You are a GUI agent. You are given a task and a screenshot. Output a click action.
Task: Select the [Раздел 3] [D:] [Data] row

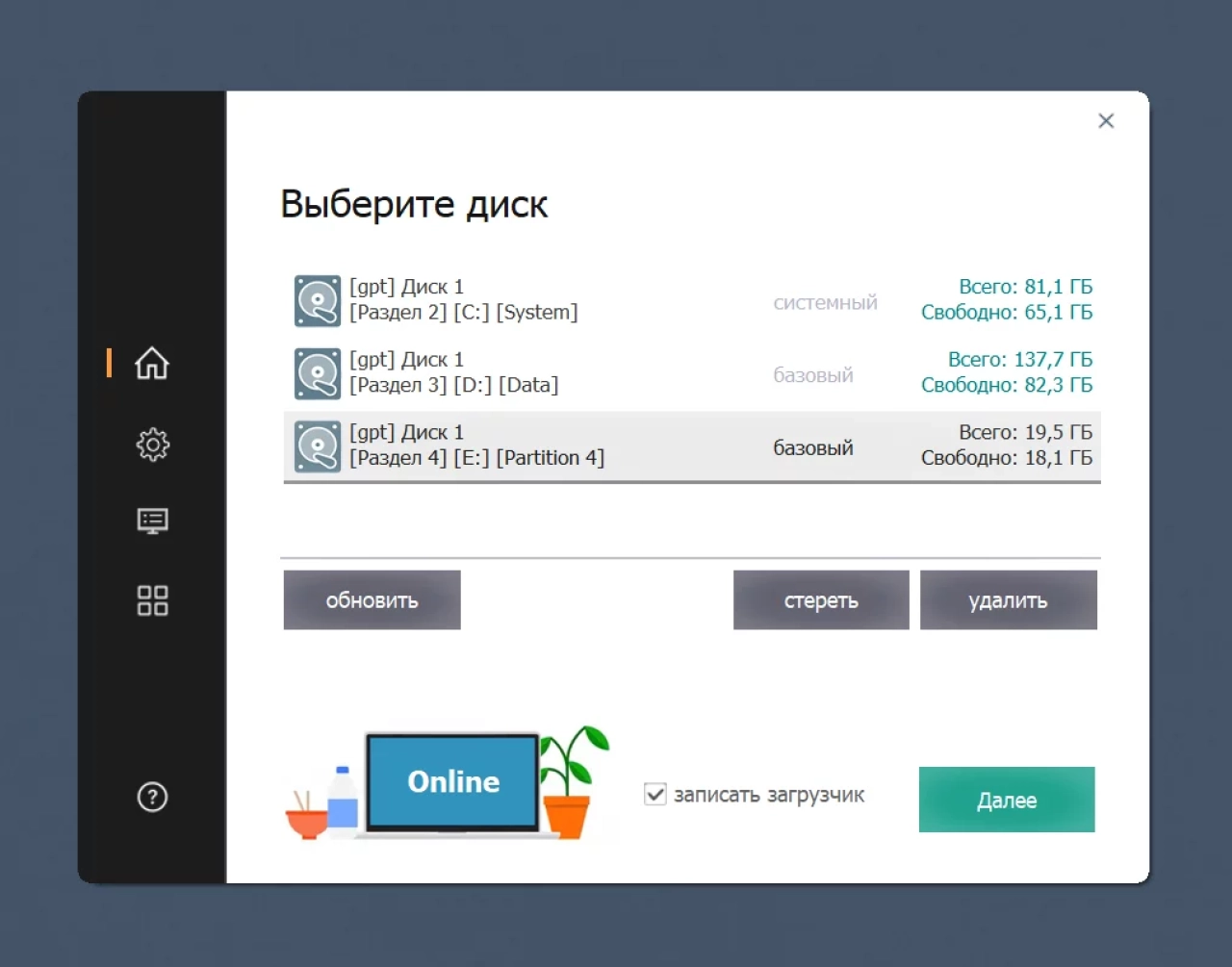click(692, 373)
